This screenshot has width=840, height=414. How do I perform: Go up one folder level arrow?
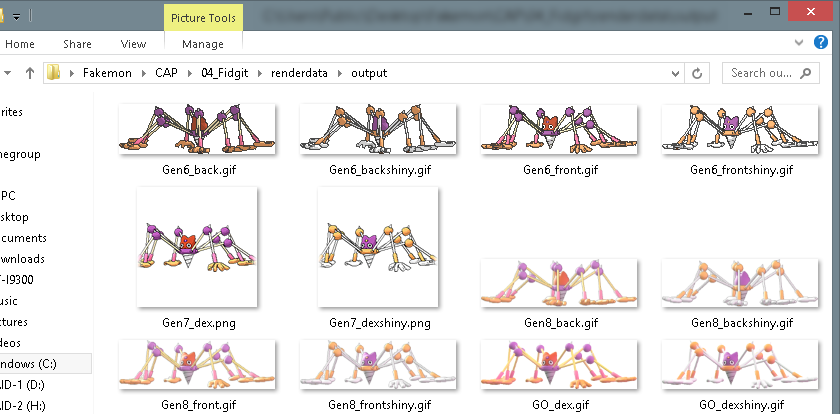click(x=30, y=73)
